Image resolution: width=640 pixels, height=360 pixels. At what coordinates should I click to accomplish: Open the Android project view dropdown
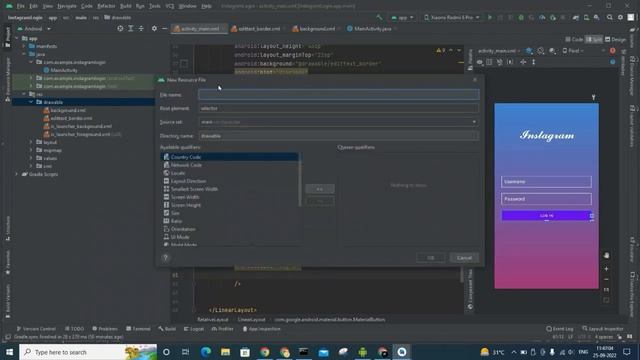click(x=34, y=29)
